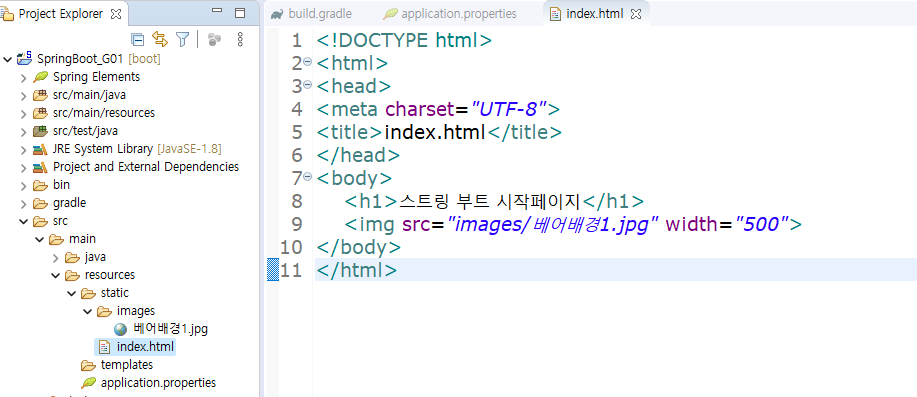Expand Project and External Dependencies
917x397 pixels.
pyautogui.click(x=23, y=168)
